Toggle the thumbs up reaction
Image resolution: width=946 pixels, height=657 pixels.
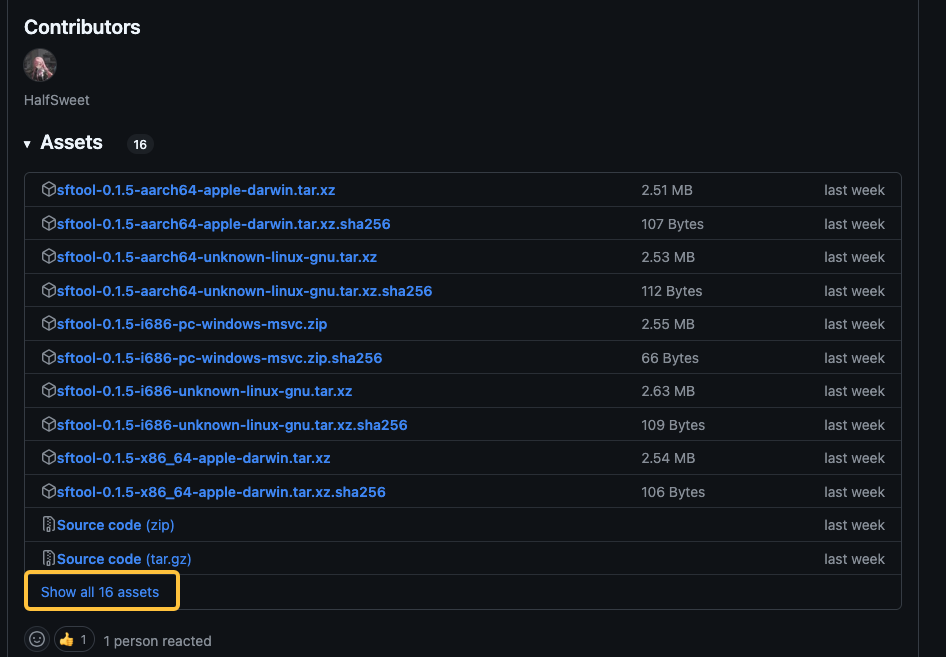pyautogui.click(x=74, y=639)
